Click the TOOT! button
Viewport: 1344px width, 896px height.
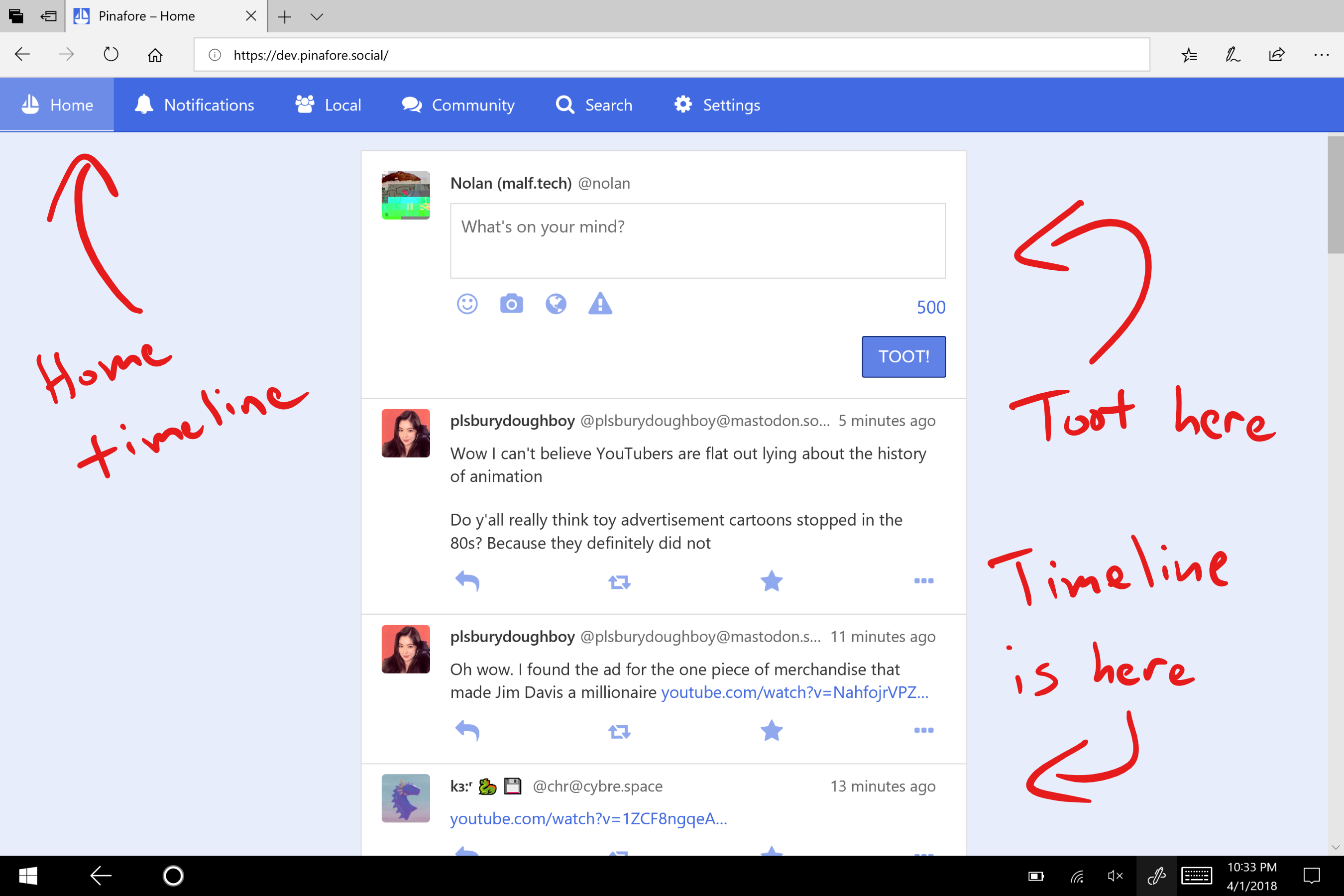pyautogui.click(x=903, y=356)
